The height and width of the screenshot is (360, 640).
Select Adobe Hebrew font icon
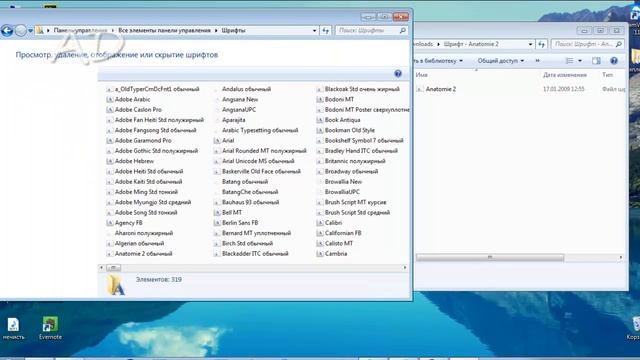109,161
